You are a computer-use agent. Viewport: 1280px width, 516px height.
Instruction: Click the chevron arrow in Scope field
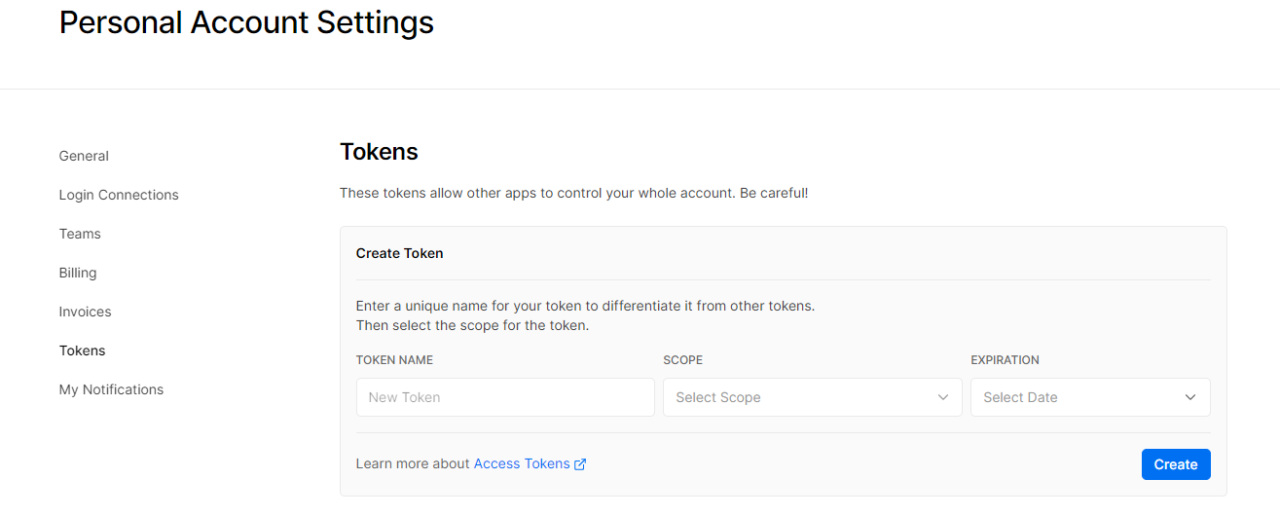[942, 397]
